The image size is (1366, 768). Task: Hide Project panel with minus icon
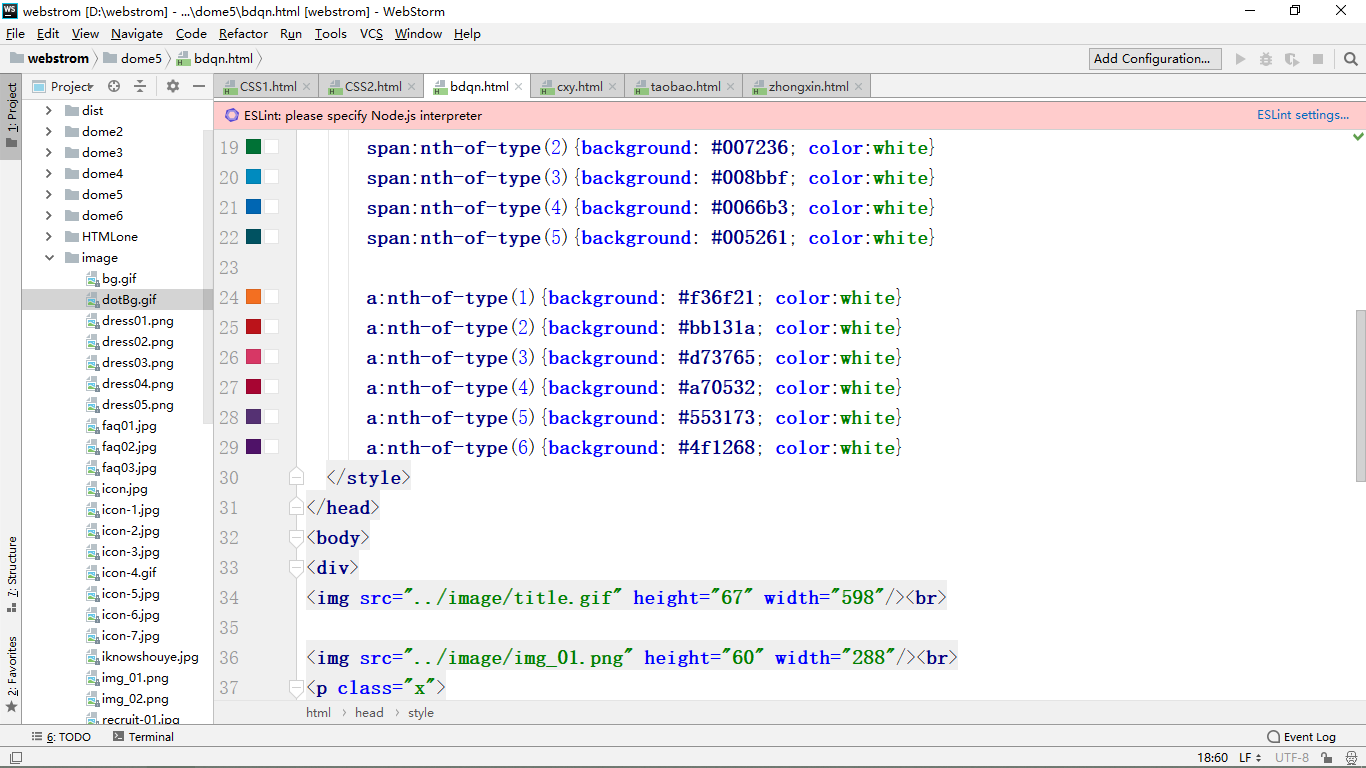click(x=199, y=86)
